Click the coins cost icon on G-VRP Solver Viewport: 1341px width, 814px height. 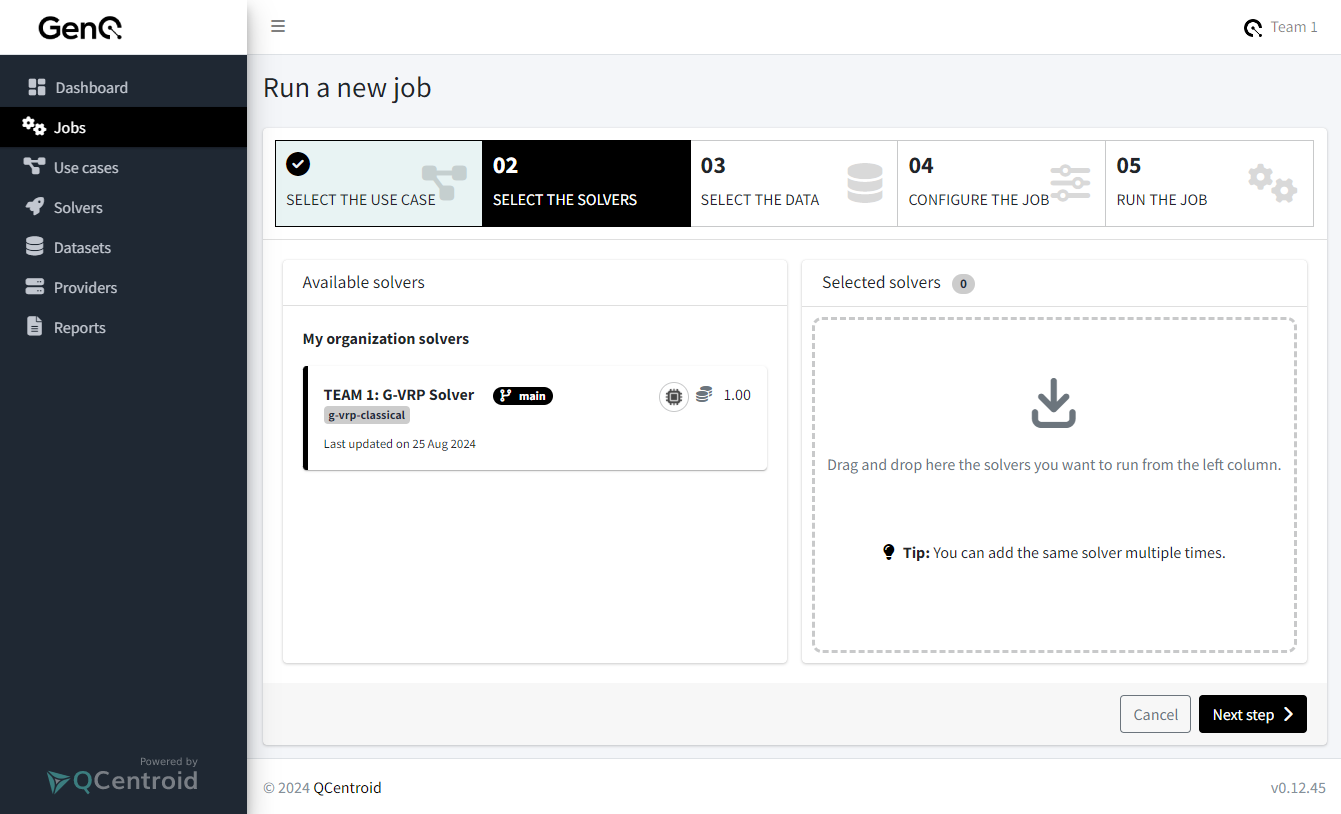tap(704, 395)
